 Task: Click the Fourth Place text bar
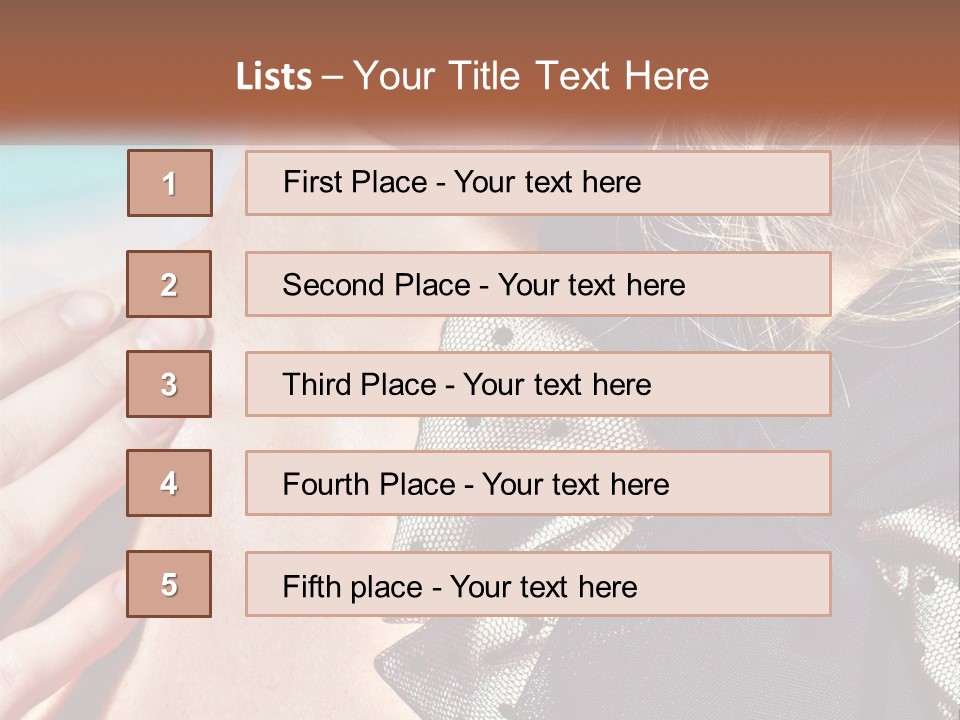(x=538, y=484)
